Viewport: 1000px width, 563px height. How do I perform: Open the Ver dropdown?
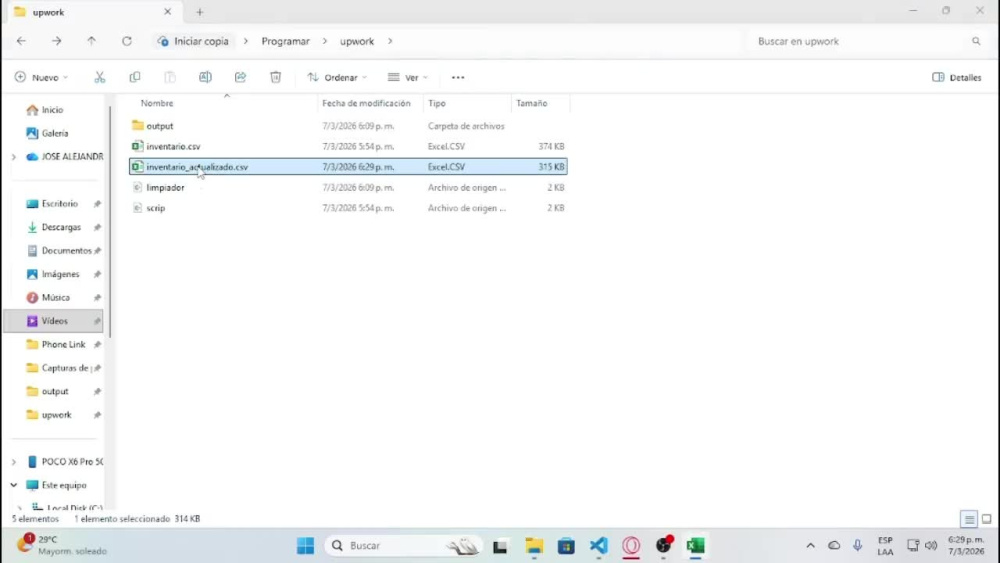click(408, 77)
